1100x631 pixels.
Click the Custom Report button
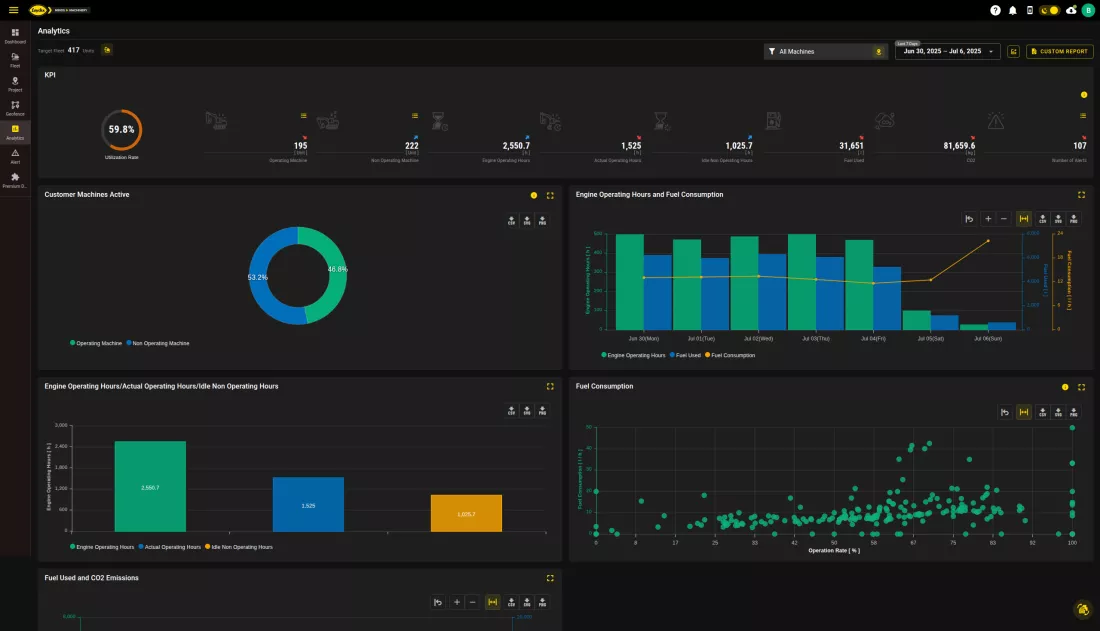click(1059, 51)
